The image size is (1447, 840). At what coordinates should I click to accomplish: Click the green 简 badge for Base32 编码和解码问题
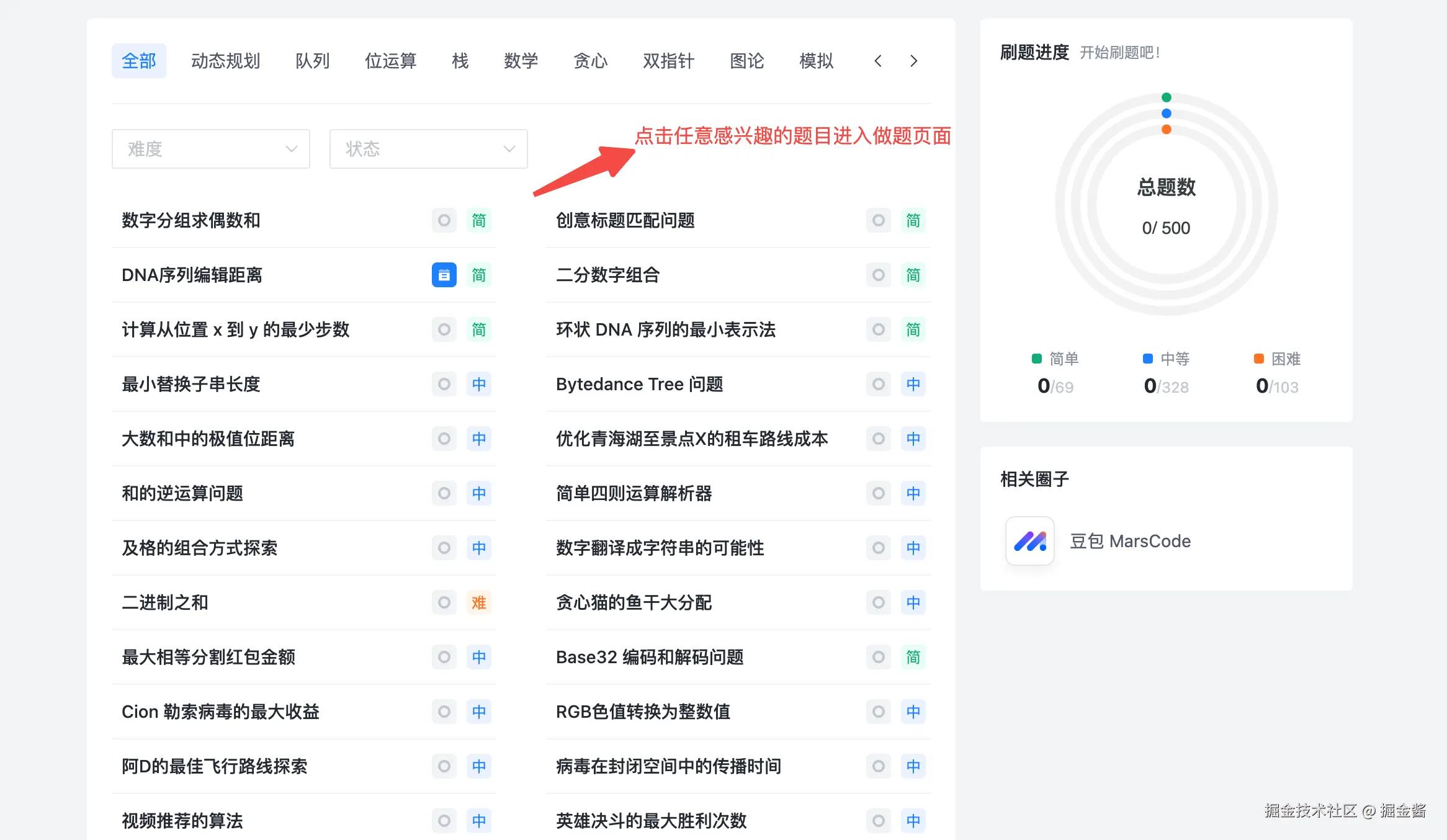click(x=913, y=657)
